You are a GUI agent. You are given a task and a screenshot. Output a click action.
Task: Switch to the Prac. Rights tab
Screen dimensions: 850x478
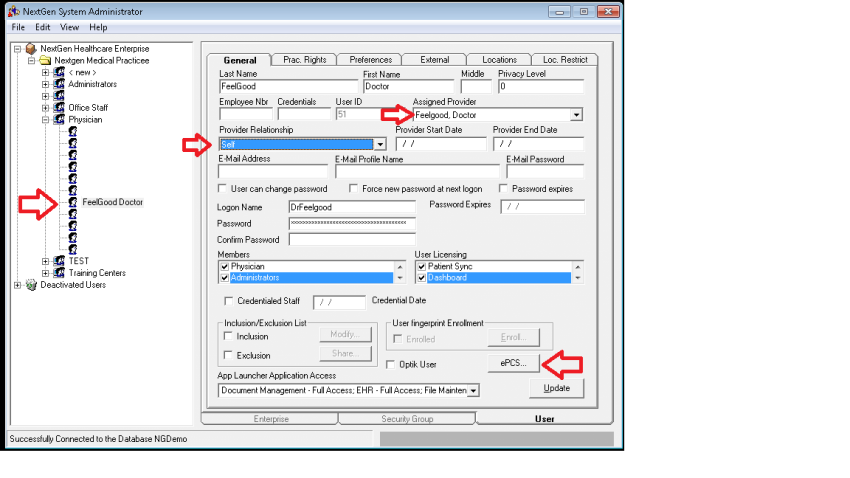pyautogui.click(x=305, y=60)
